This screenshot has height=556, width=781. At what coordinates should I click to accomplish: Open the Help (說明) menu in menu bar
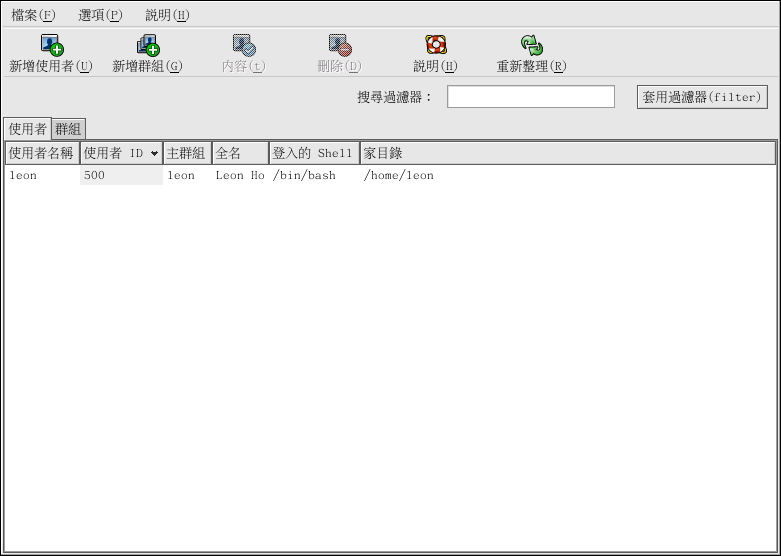tap(167, 15)
